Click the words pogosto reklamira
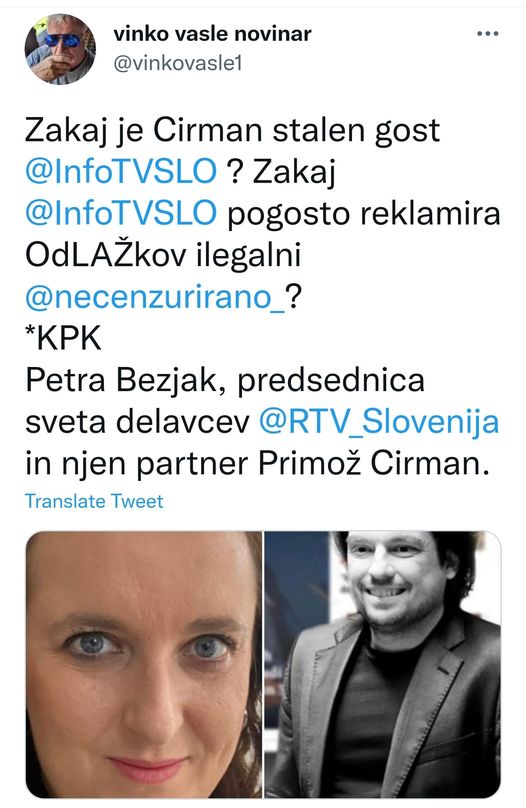This screenshot has width=526, height=808. click(364, 214)
